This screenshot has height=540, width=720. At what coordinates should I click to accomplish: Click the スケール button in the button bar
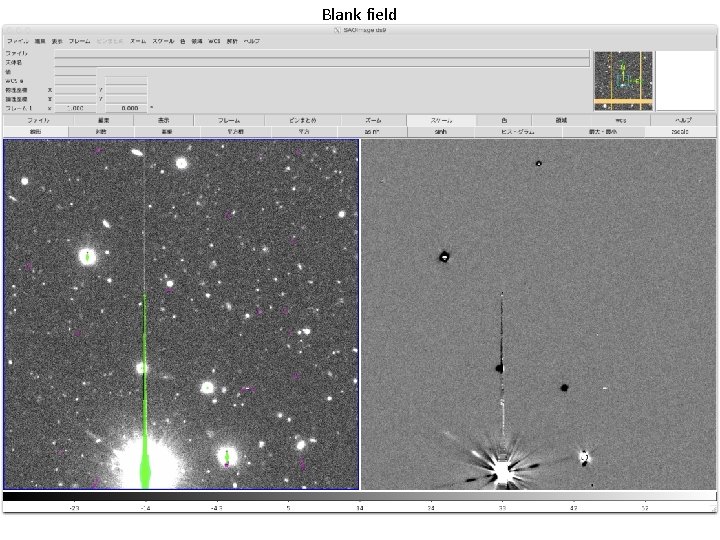click(x=441, y=120)
